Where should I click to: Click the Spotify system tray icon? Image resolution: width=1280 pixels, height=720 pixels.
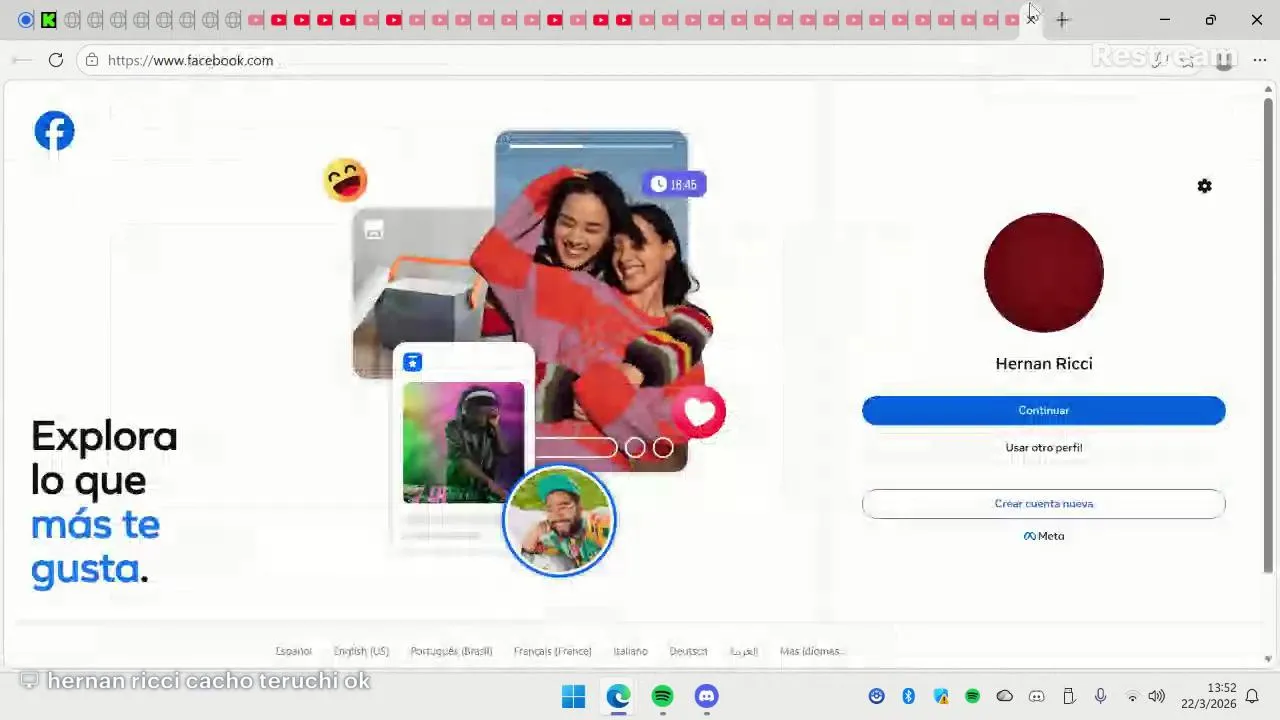pos(972,696)
